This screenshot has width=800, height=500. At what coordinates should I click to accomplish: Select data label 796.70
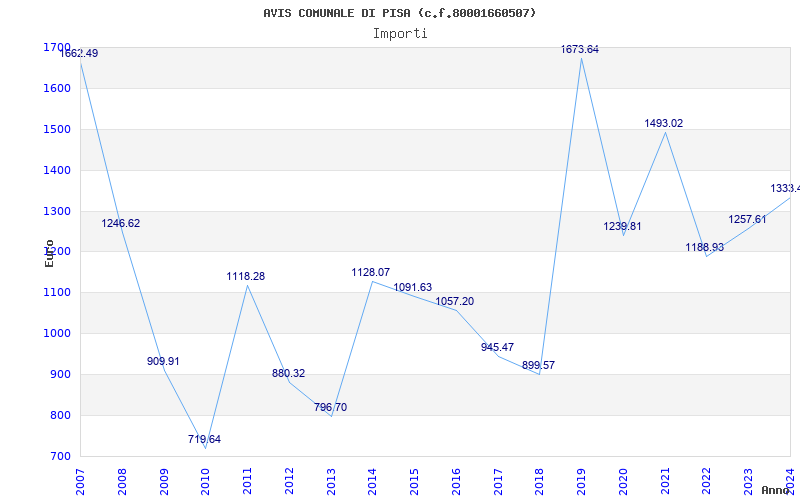click(x=331, y=407)
